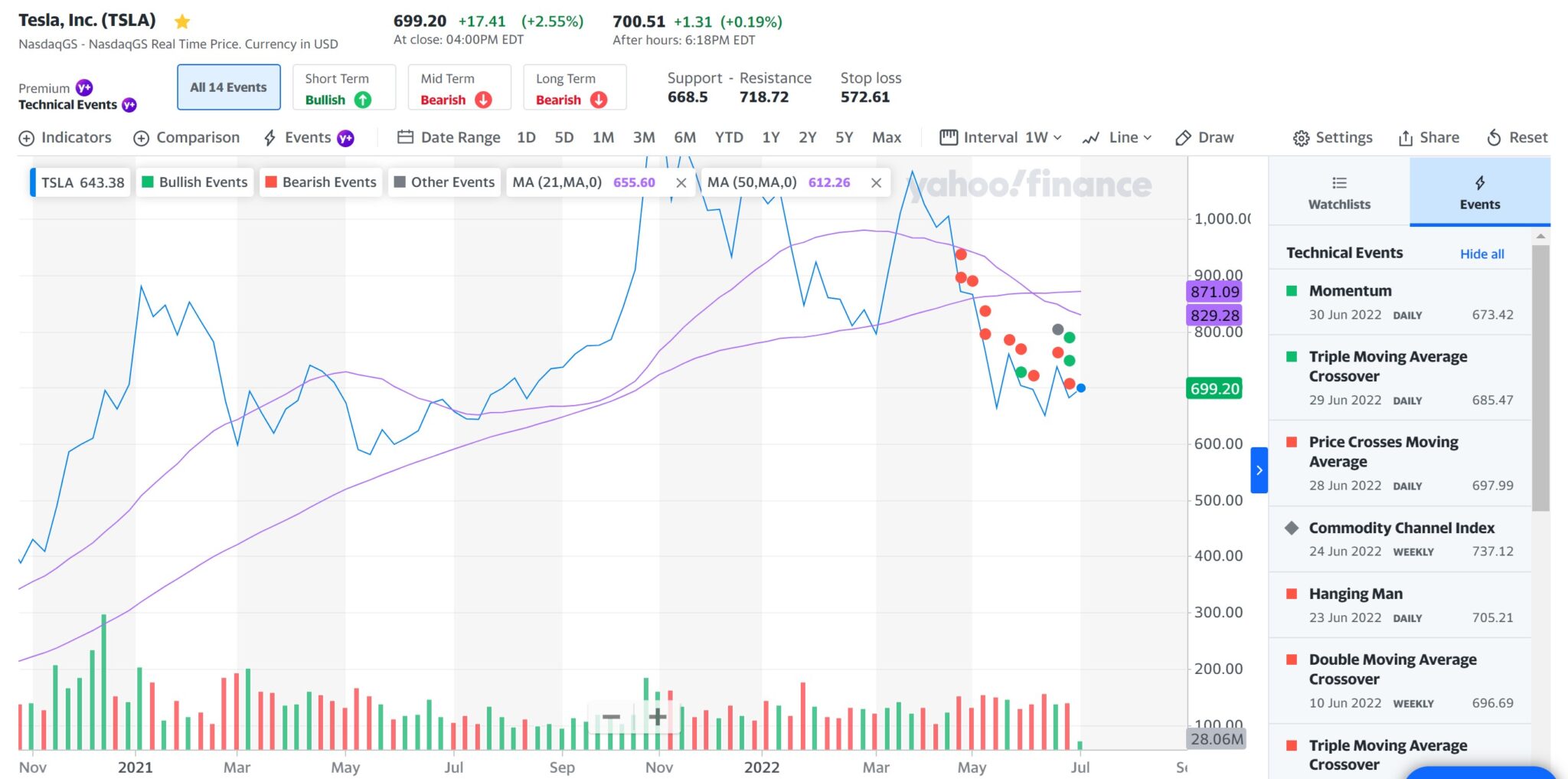The image size is (1568, 779).
Task: Click Mid Term bearish down-arrow icon
Action: [483, 100]
